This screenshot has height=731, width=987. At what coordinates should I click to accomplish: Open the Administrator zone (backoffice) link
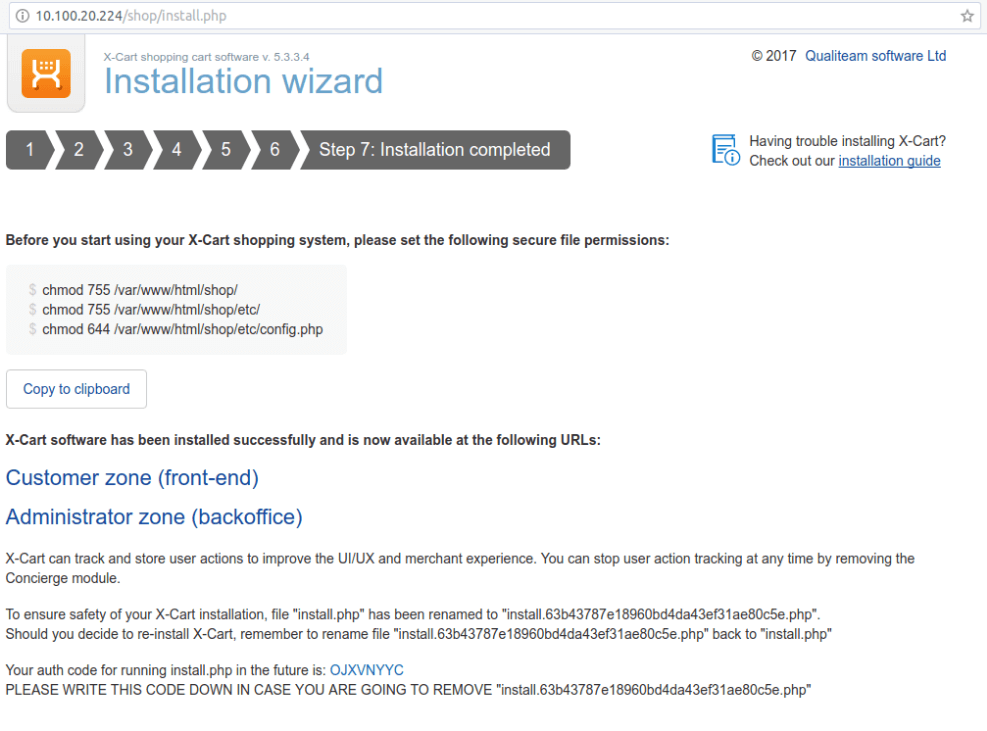click(154, 517)
